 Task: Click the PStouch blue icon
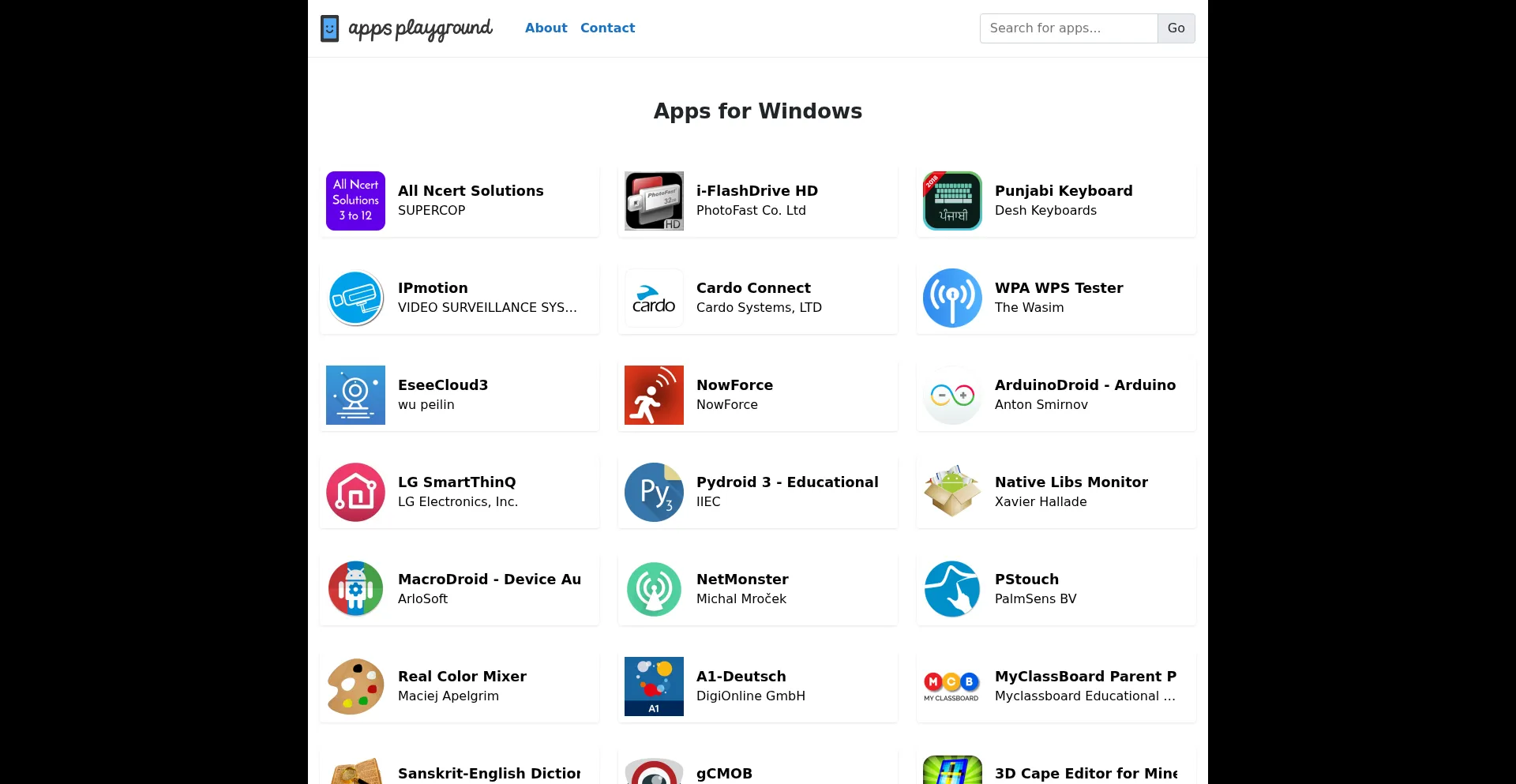tap(952, 589)
